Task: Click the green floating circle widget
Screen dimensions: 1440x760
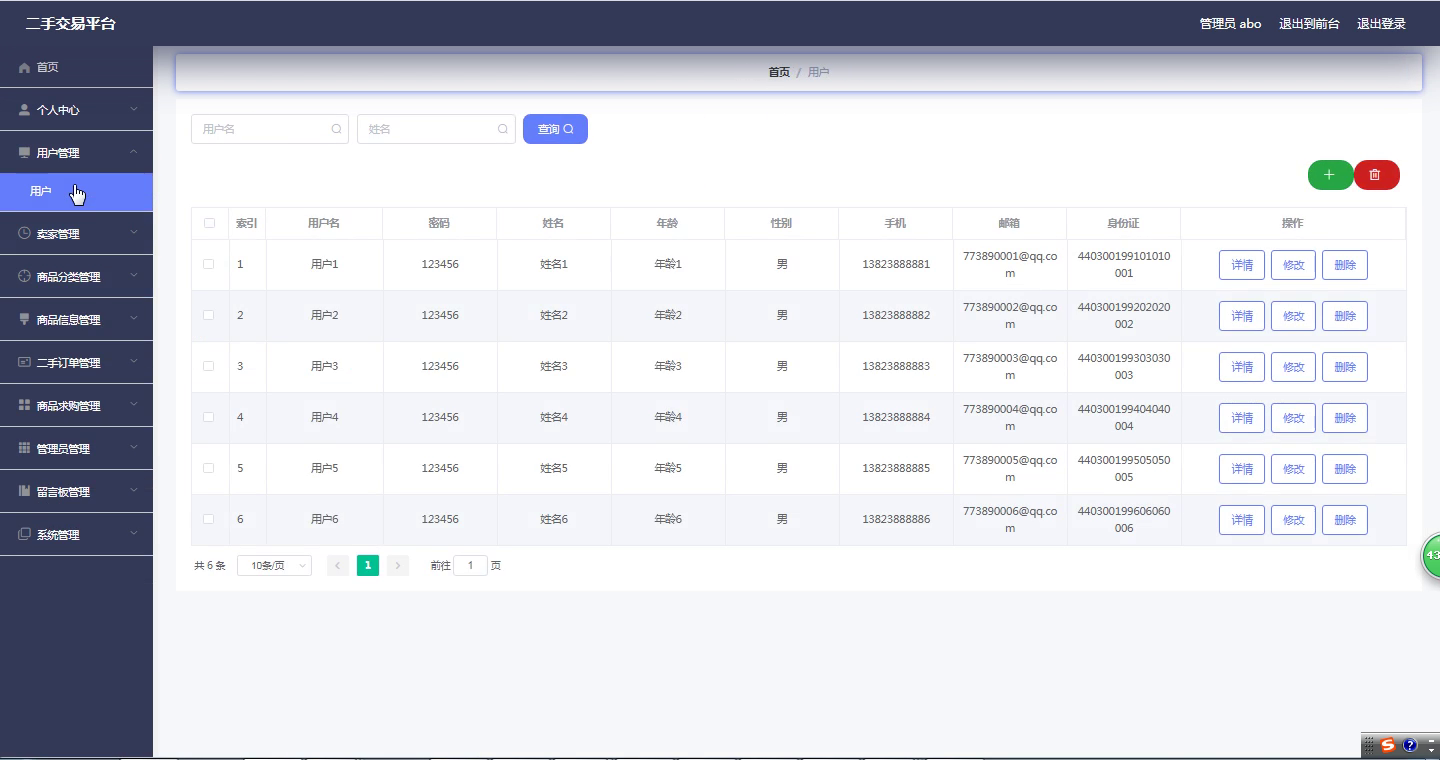Action: 1431,555
